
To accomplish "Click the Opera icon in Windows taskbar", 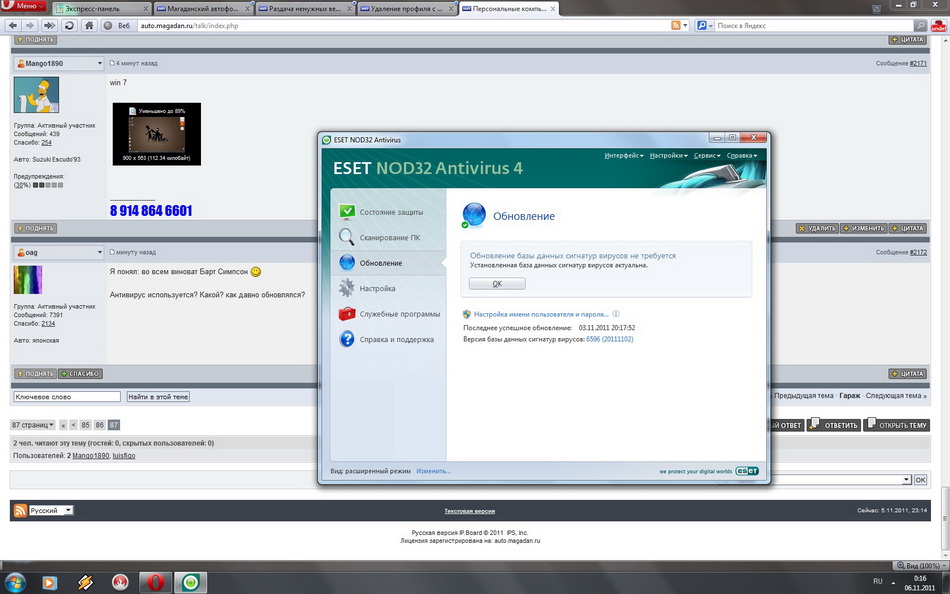I will pos(154,582).
